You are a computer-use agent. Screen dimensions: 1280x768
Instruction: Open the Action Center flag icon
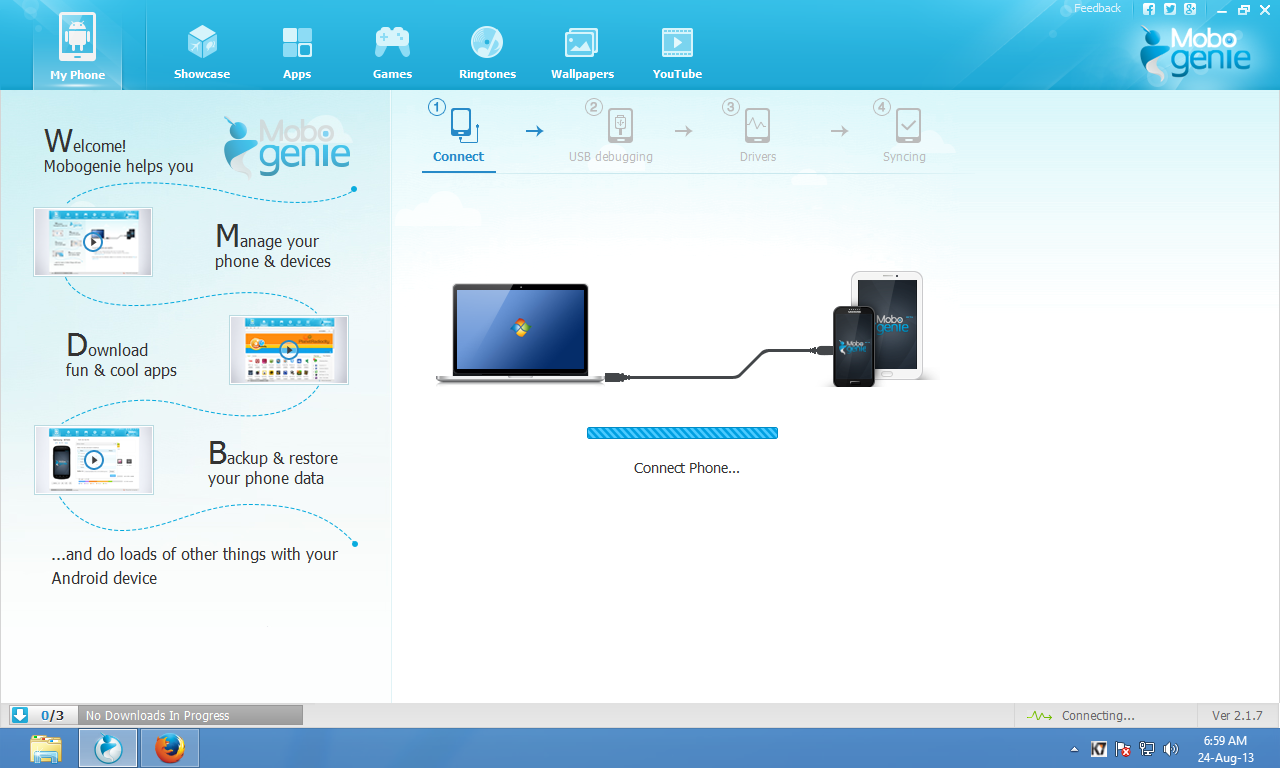(1123, 749)
